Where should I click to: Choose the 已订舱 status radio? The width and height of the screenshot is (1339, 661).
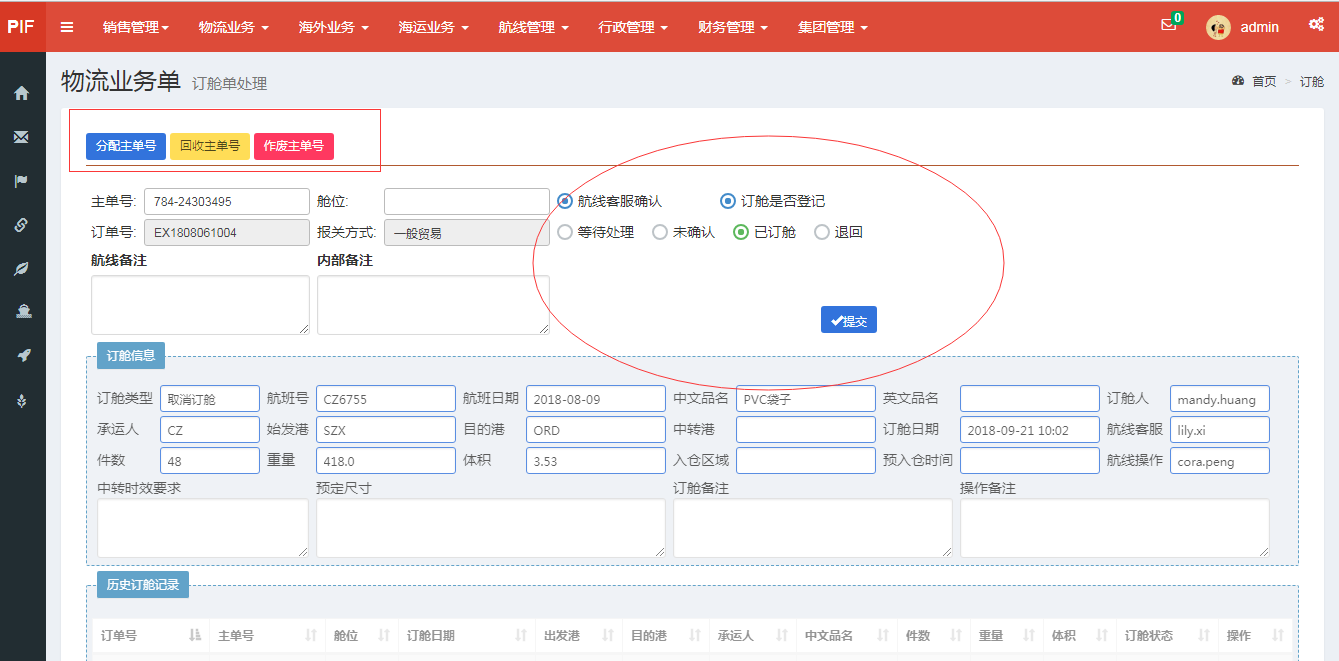tap(741, 232)
